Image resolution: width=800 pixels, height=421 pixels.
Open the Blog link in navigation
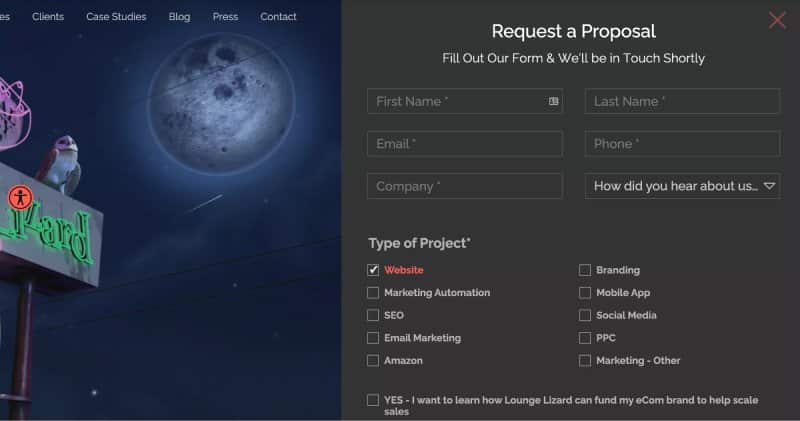coord(180,17)
